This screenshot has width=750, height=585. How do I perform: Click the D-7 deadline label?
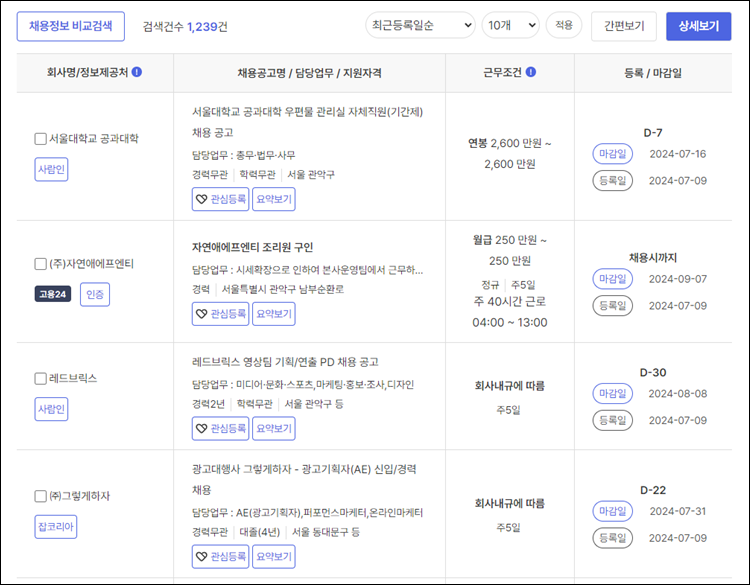click(x=653, y=132)
